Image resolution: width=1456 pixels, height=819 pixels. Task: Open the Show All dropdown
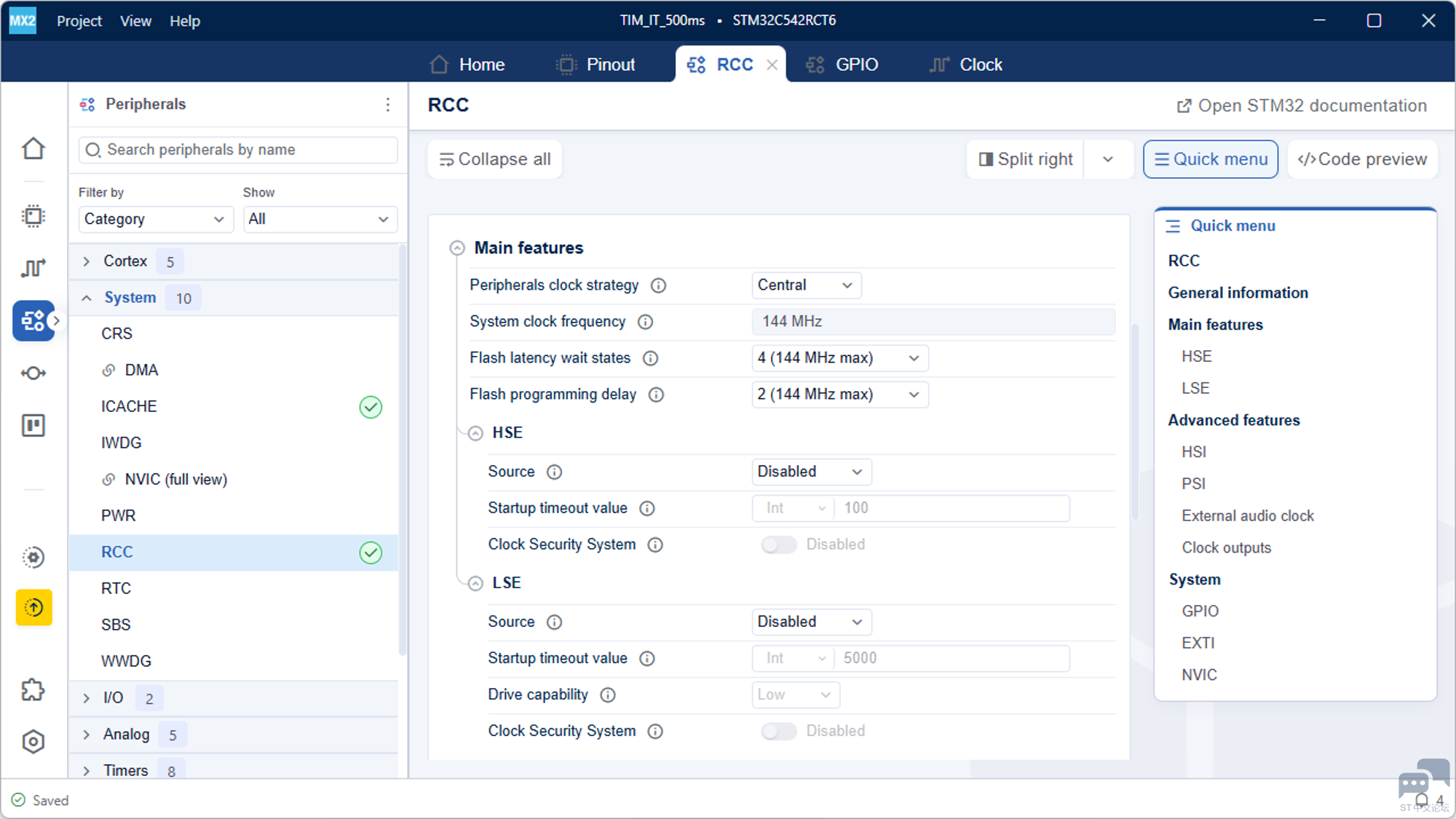click(320, 219)
